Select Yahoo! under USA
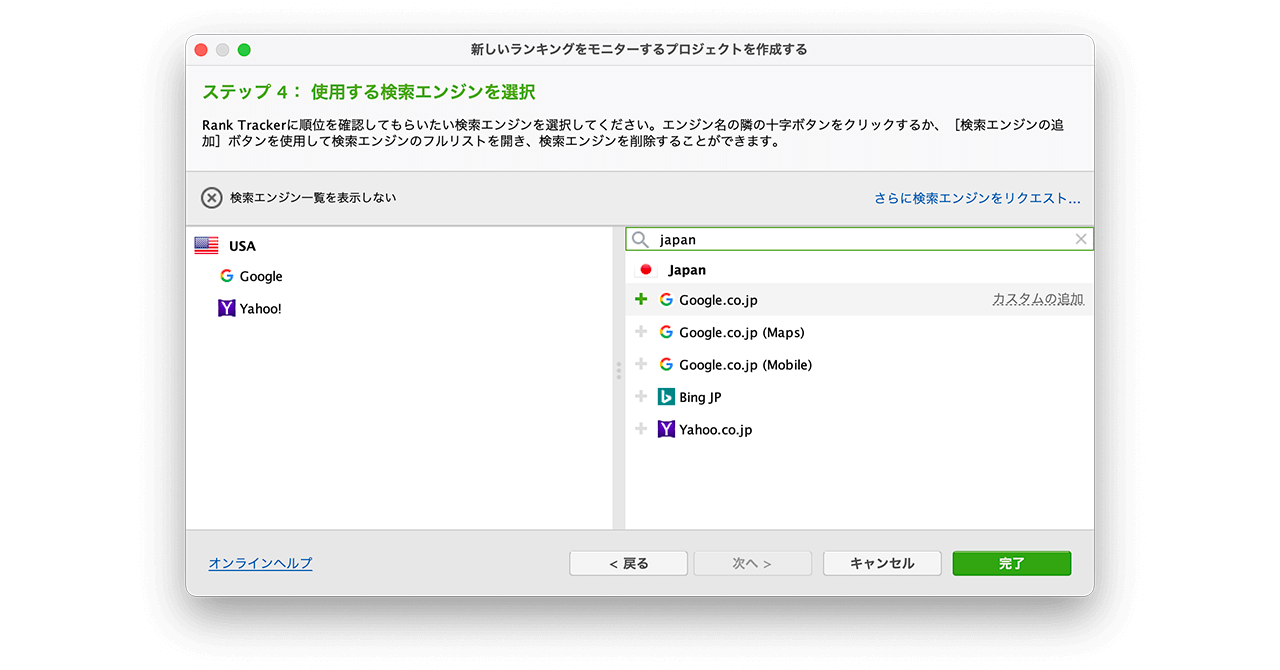 click(260, 309)
